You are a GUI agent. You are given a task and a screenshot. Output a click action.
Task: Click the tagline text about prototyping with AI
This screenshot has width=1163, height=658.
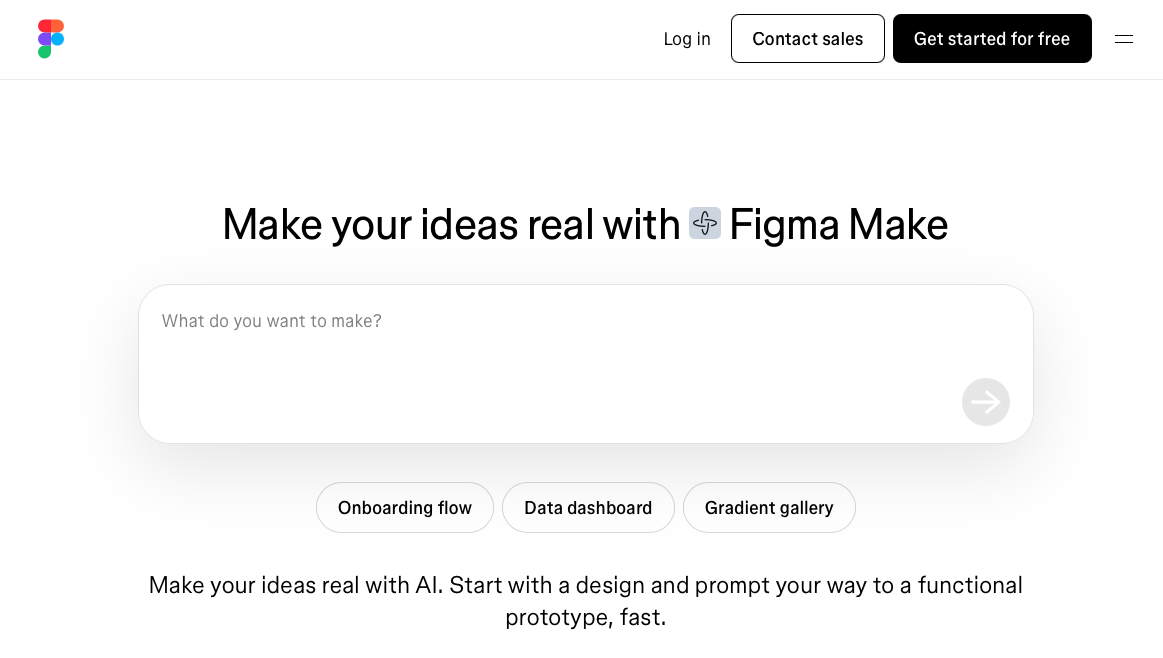click(585, 600)
